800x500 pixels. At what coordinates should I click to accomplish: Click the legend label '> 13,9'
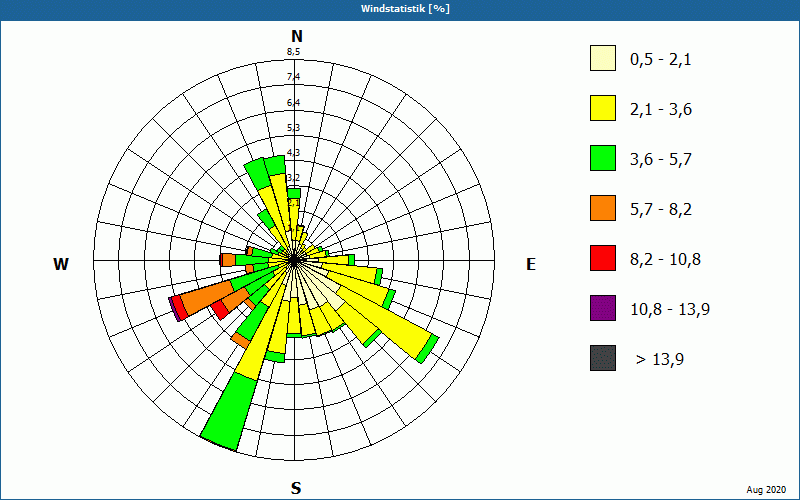point(660,360)
